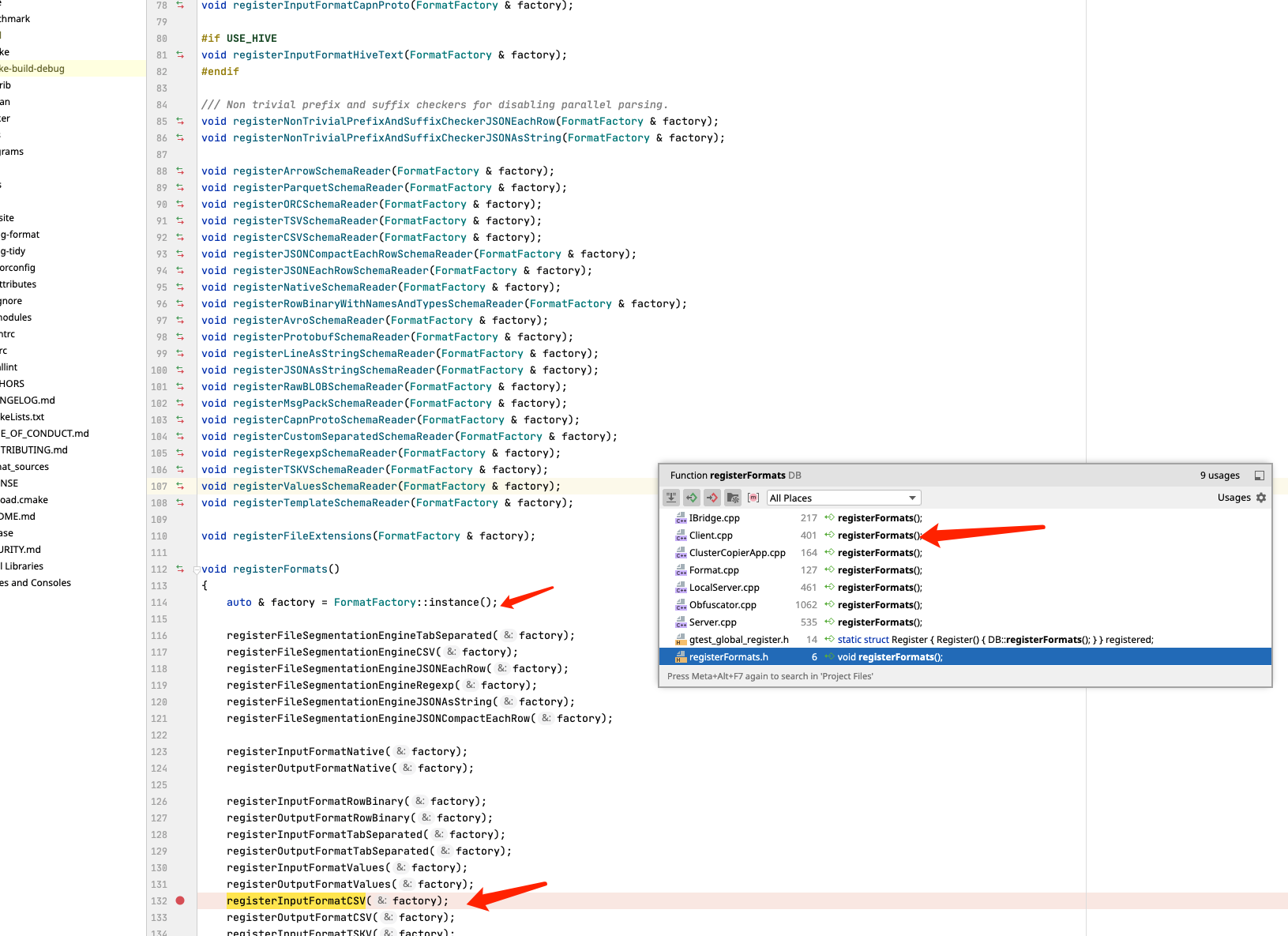The image size is (1288, 936).
Task: Toggle show write access filter icon
Action: 712,498
